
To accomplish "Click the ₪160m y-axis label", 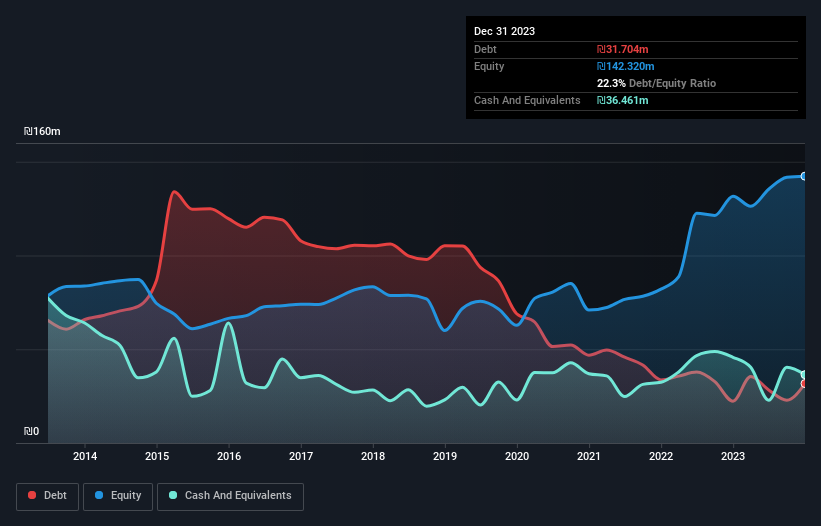I will (42, 131).
